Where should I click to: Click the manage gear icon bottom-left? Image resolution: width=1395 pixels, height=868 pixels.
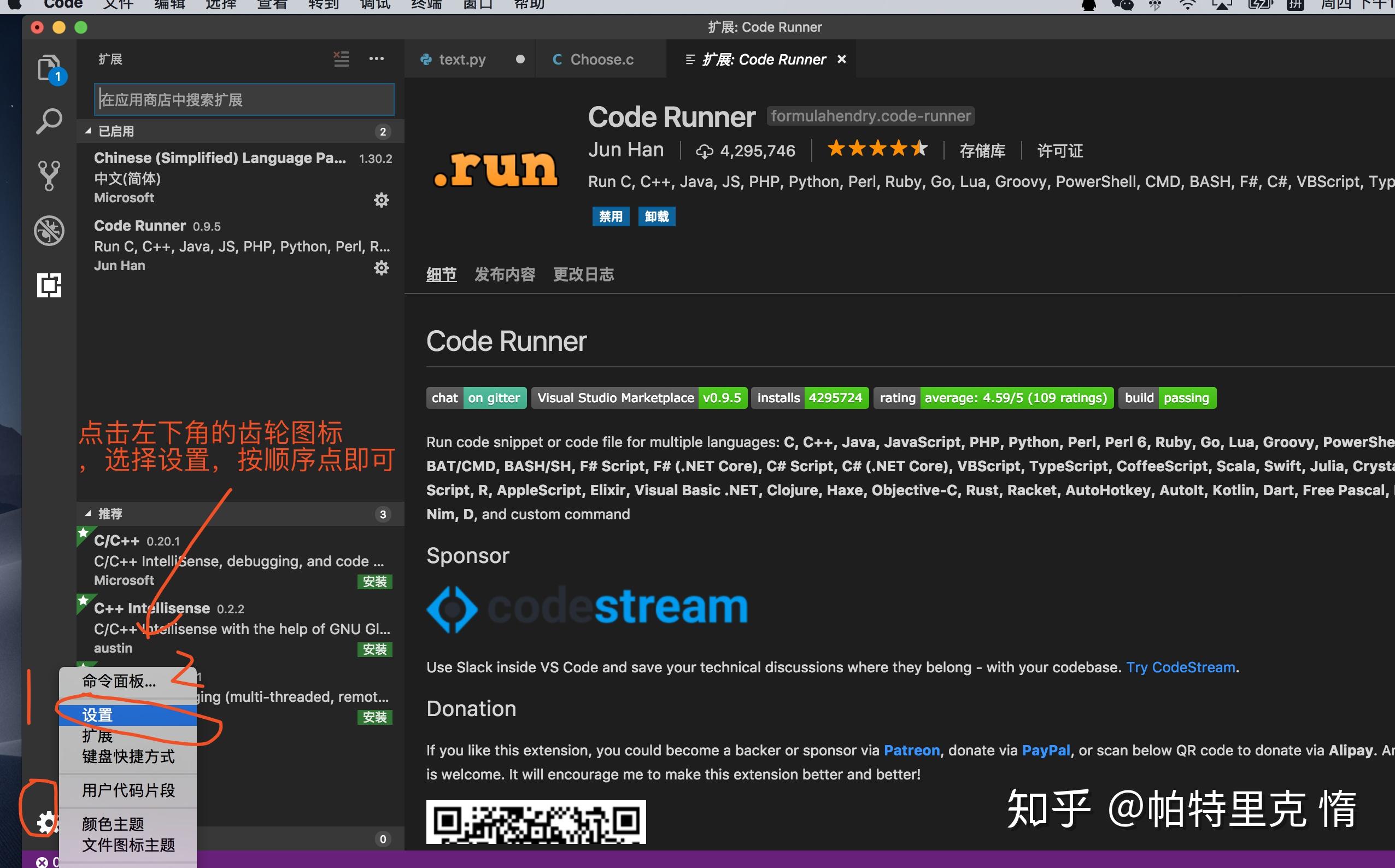click(46, 822)
